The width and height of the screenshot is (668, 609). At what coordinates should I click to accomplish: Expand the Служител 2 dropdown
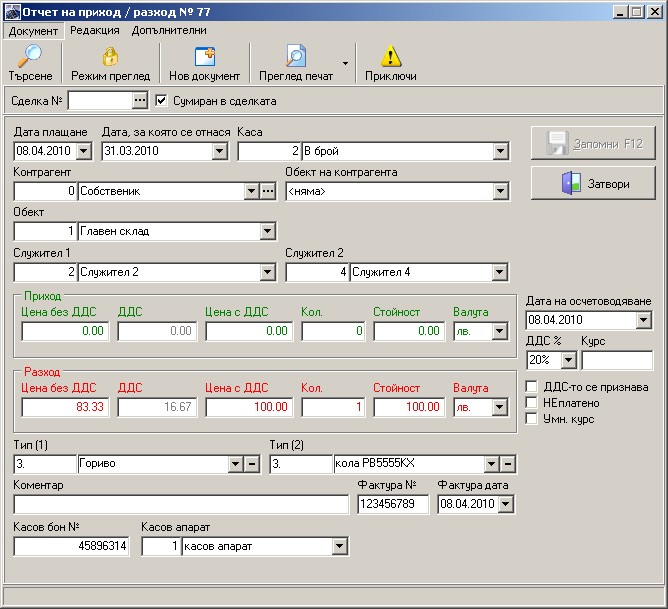click(499, 272)
